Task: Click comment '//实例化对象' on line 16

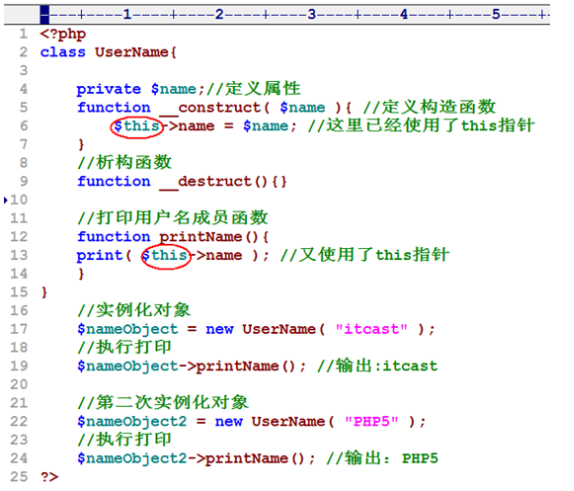Action: (x=134, y=310)
